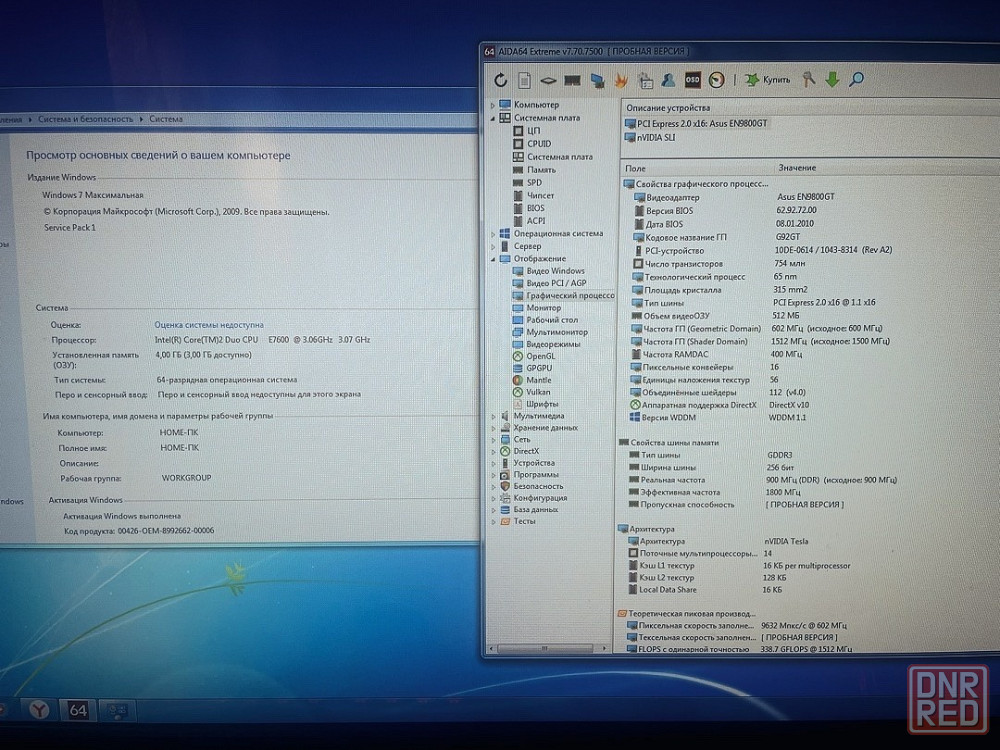Click the Control Panel taskbar button
Image resolution: width=1000 pixels, height=750 pixels.
tap(117, 710)
